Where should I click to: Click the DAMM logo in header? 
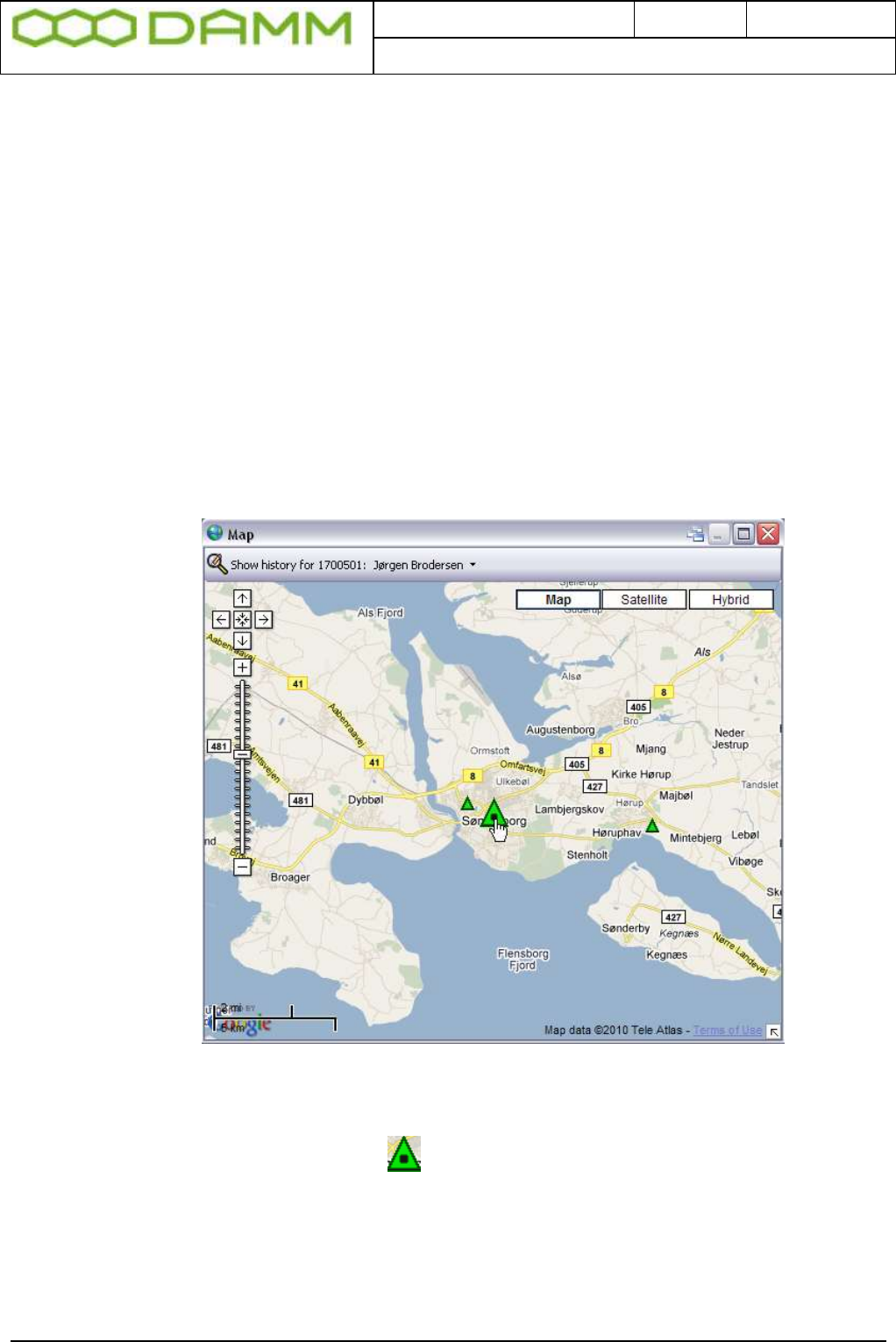click(x=182, y=29)
